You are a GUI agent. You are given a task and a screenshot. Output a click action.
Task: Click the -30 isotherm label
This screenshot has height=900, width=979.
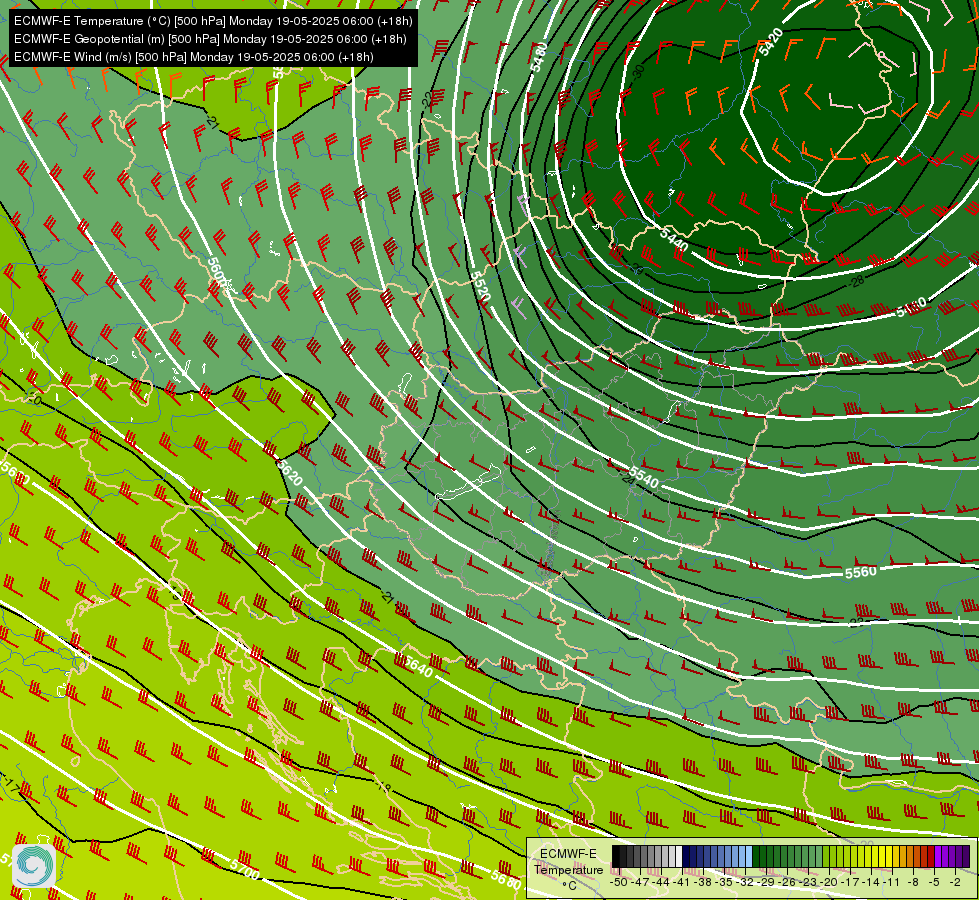(637, 71)
